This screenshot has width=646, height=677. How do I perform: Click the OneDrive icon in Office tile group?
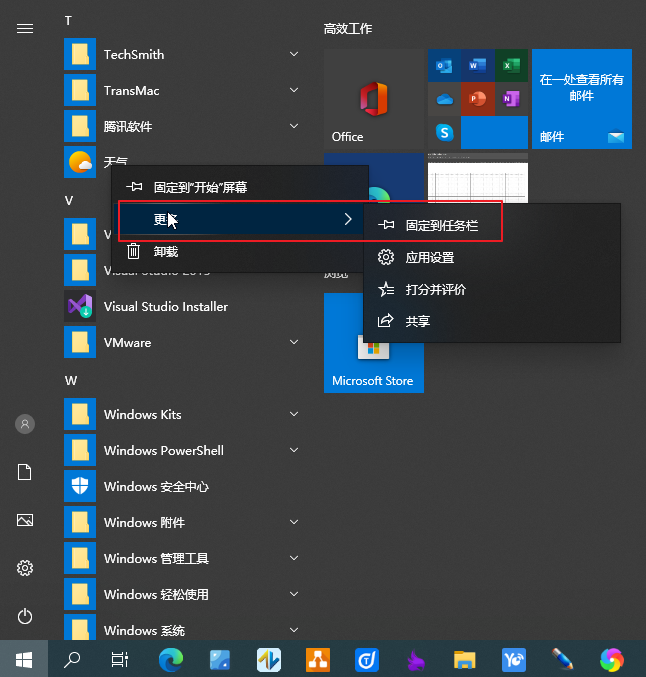444,99
